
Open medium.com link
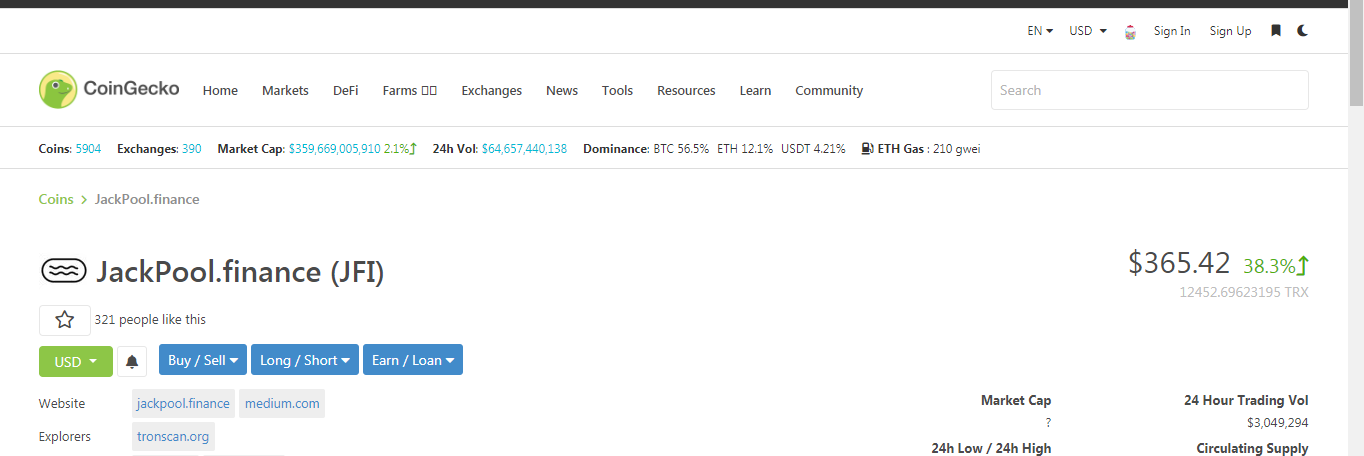(282, 403)
